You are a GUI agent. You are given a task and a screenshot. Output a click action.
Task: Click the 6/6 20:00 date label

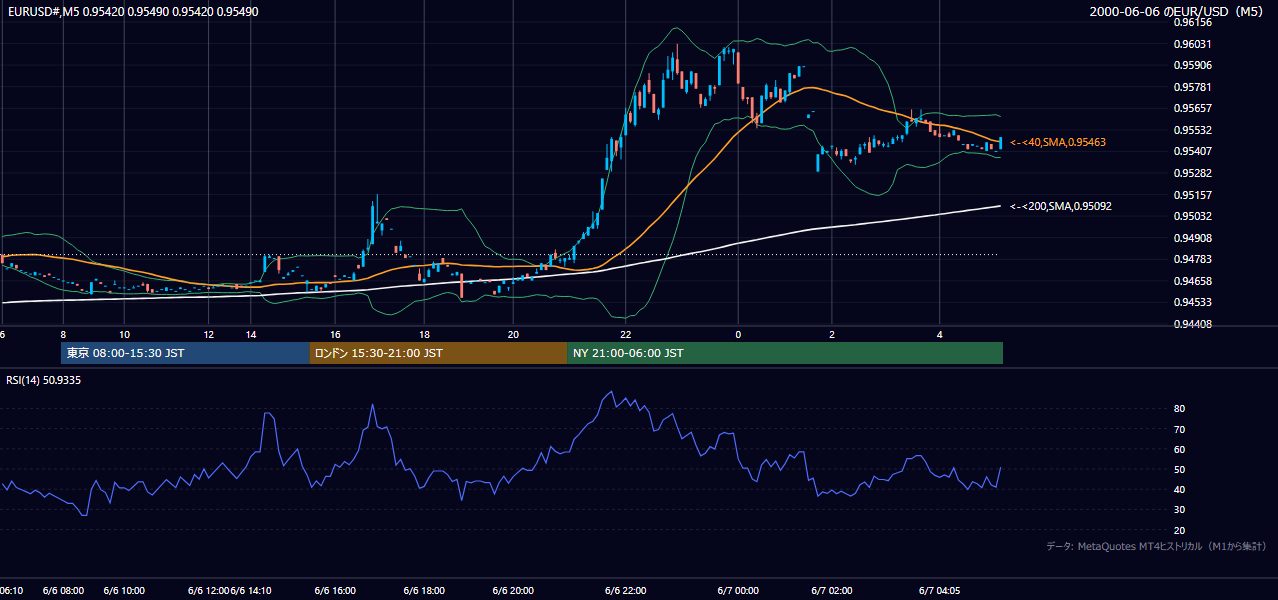click(513, 591)
